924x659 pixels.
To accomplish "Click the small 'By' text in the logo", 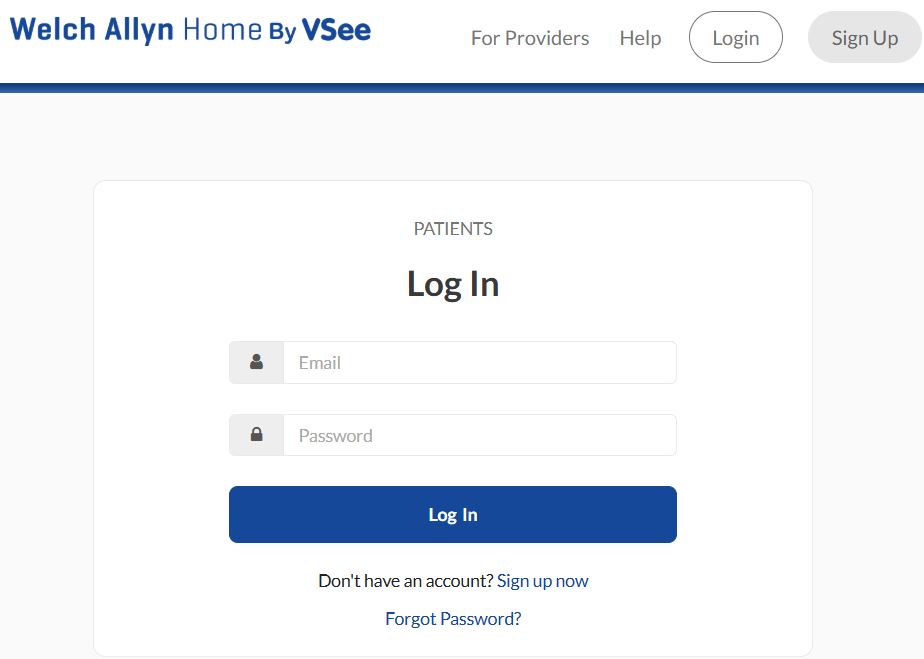I will (282, 32).
